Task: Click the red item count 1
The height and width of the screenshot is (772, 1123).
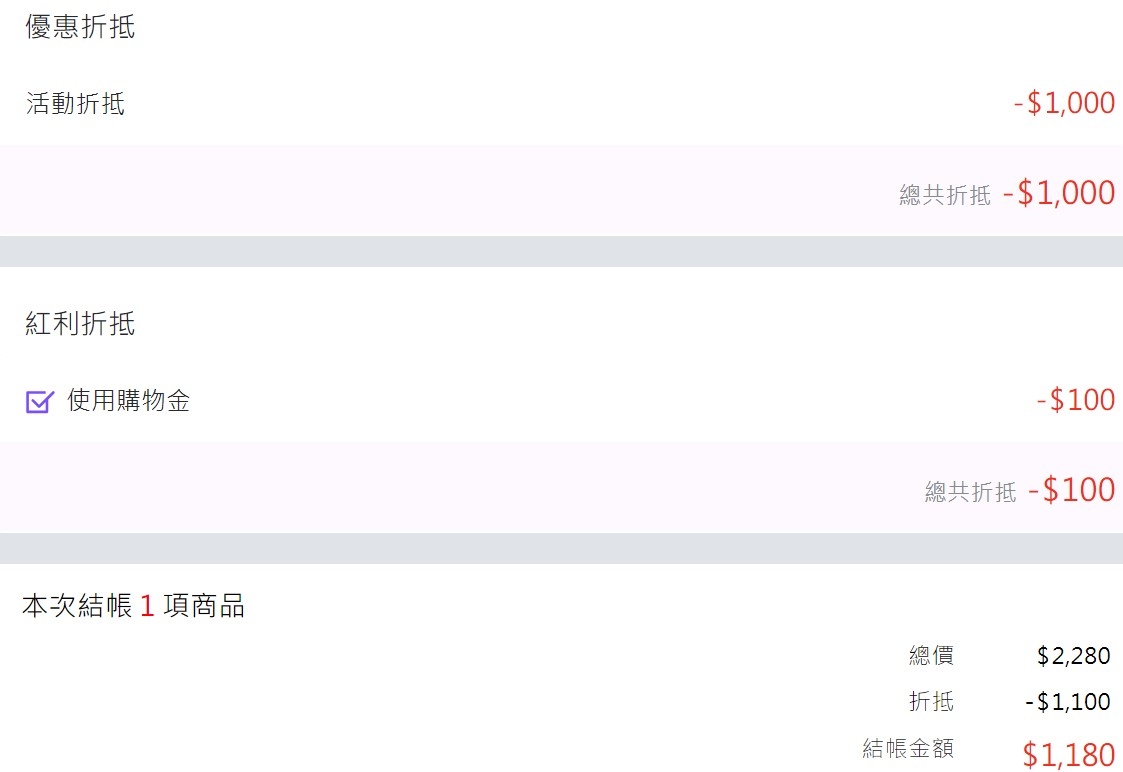Action: click(x=147, y=607)
